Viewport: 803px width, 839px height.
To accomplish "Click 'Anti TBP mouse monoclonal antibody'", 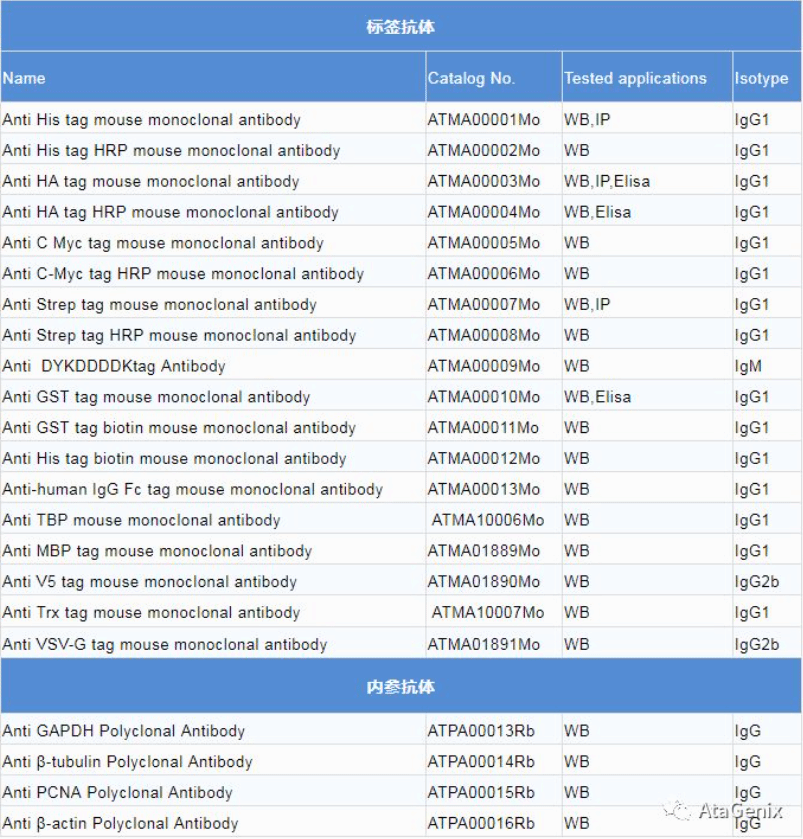I will click(141, 520).
